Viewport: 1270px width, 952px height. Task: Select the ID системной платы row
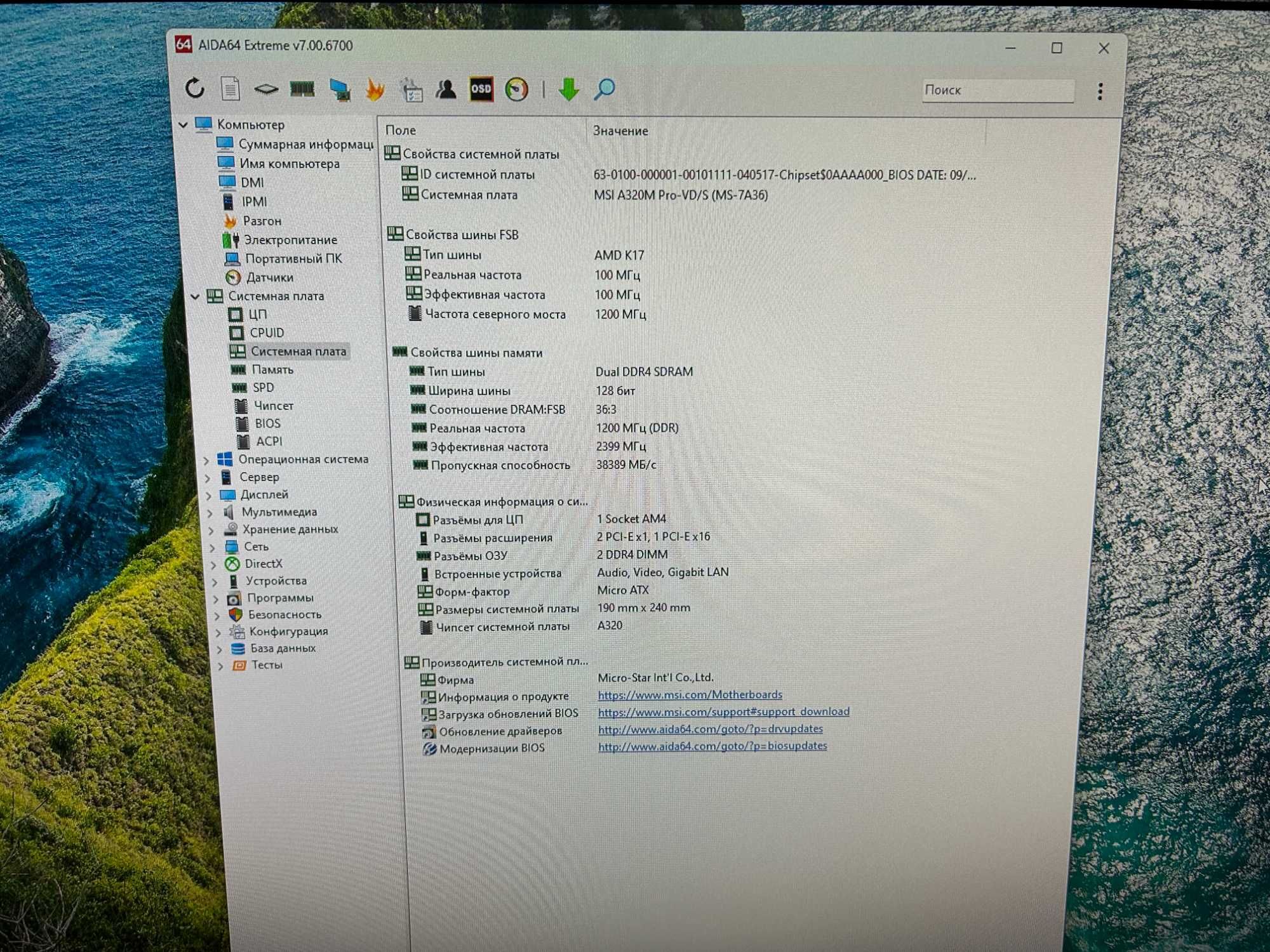(689, 175)
